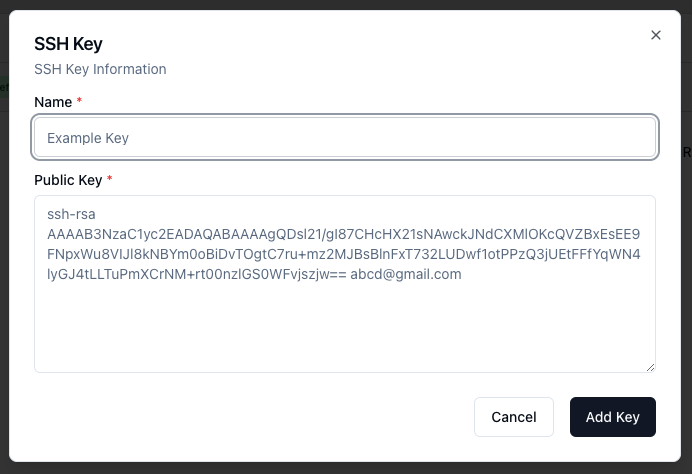This screenshot has width=692, height=474.
Task: Click the dimmed backdrop above the dialog
Action: point(346,4)
